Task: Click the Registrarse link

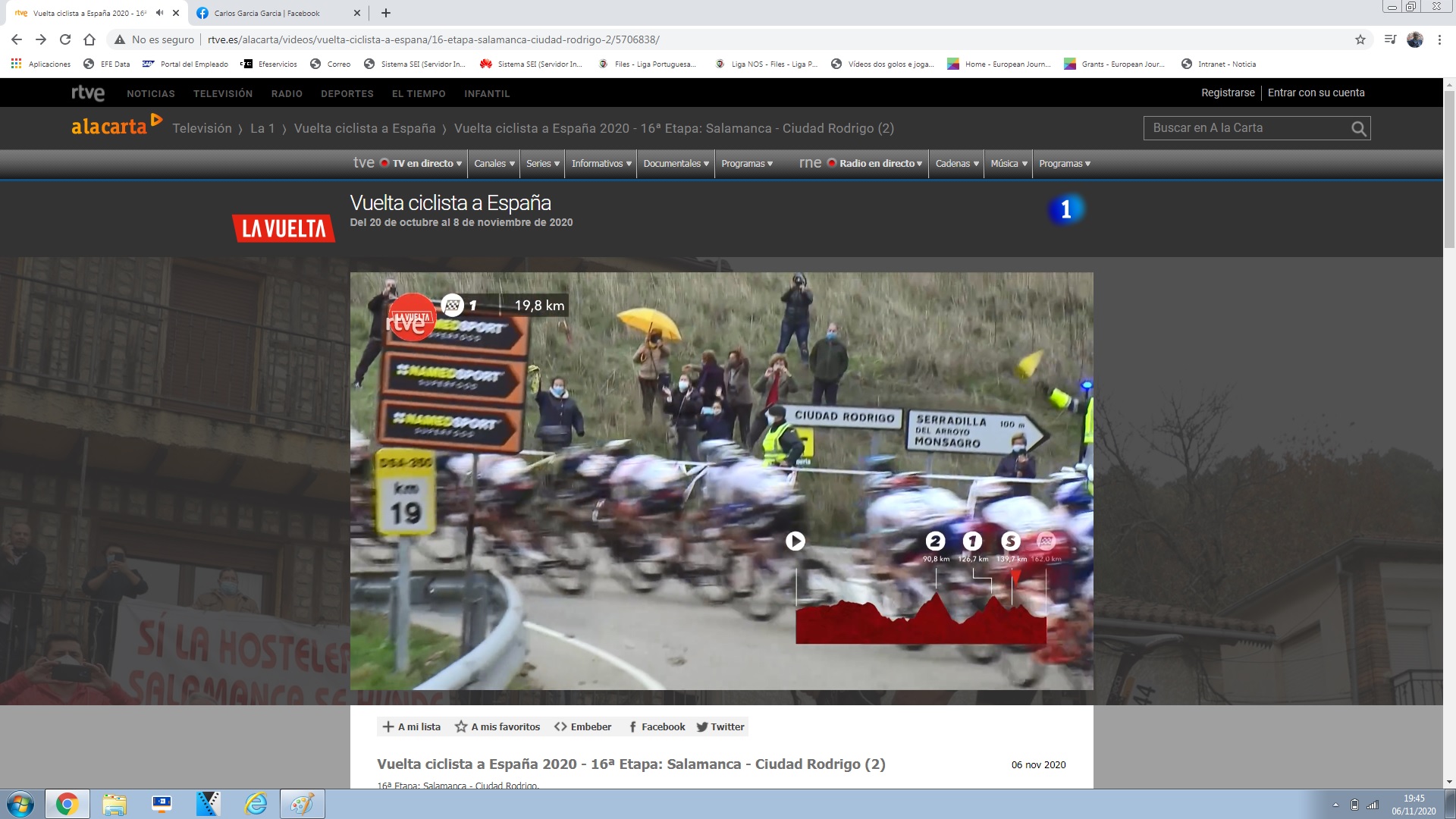Action: tap(1227, 93)
